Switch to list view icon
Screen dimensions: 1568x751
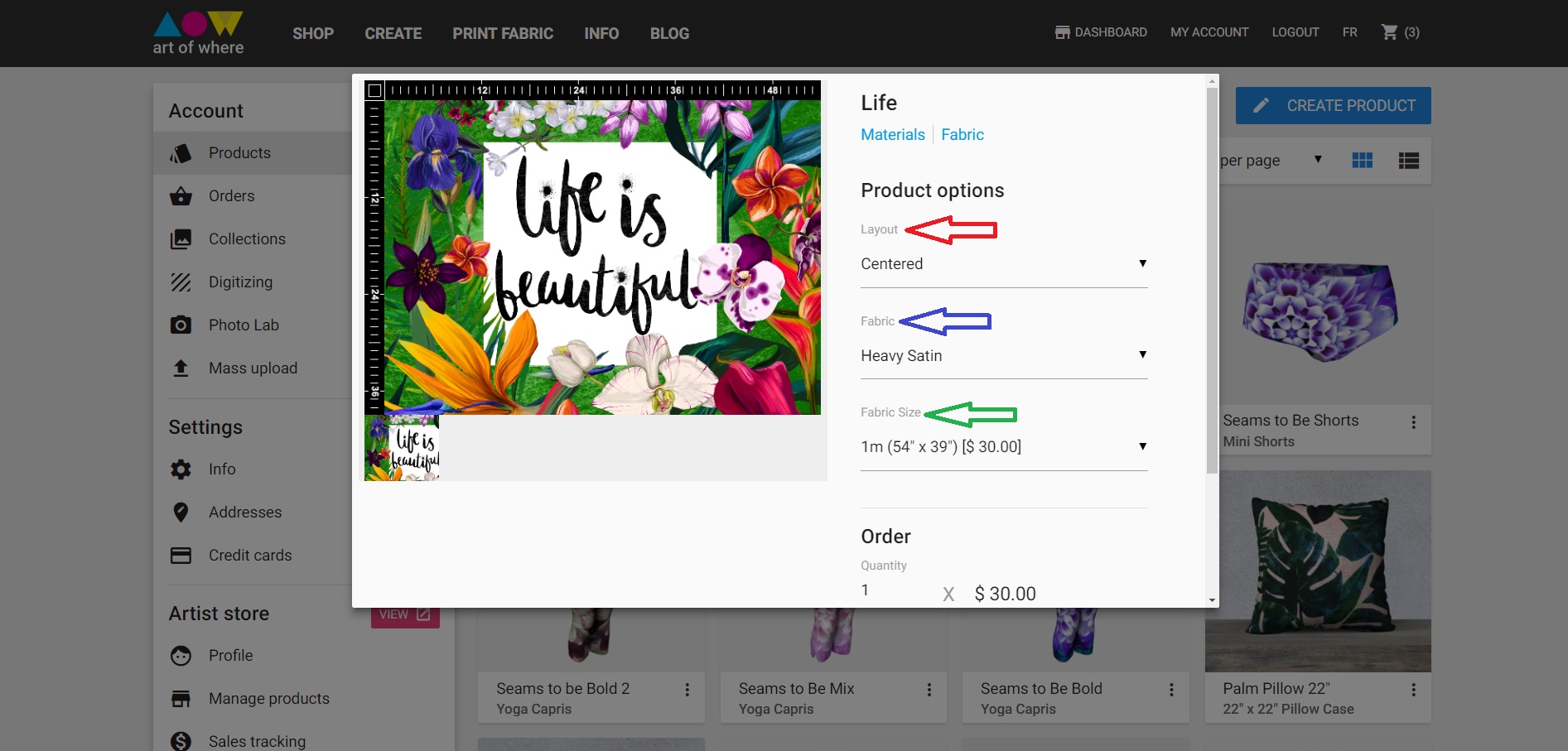[x=1409, y=161]
